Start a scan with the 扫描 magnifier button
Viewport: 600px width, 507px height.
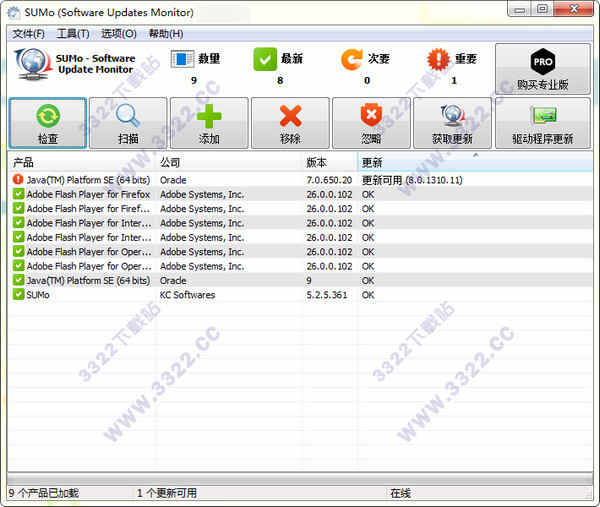(x=128, y=123)
